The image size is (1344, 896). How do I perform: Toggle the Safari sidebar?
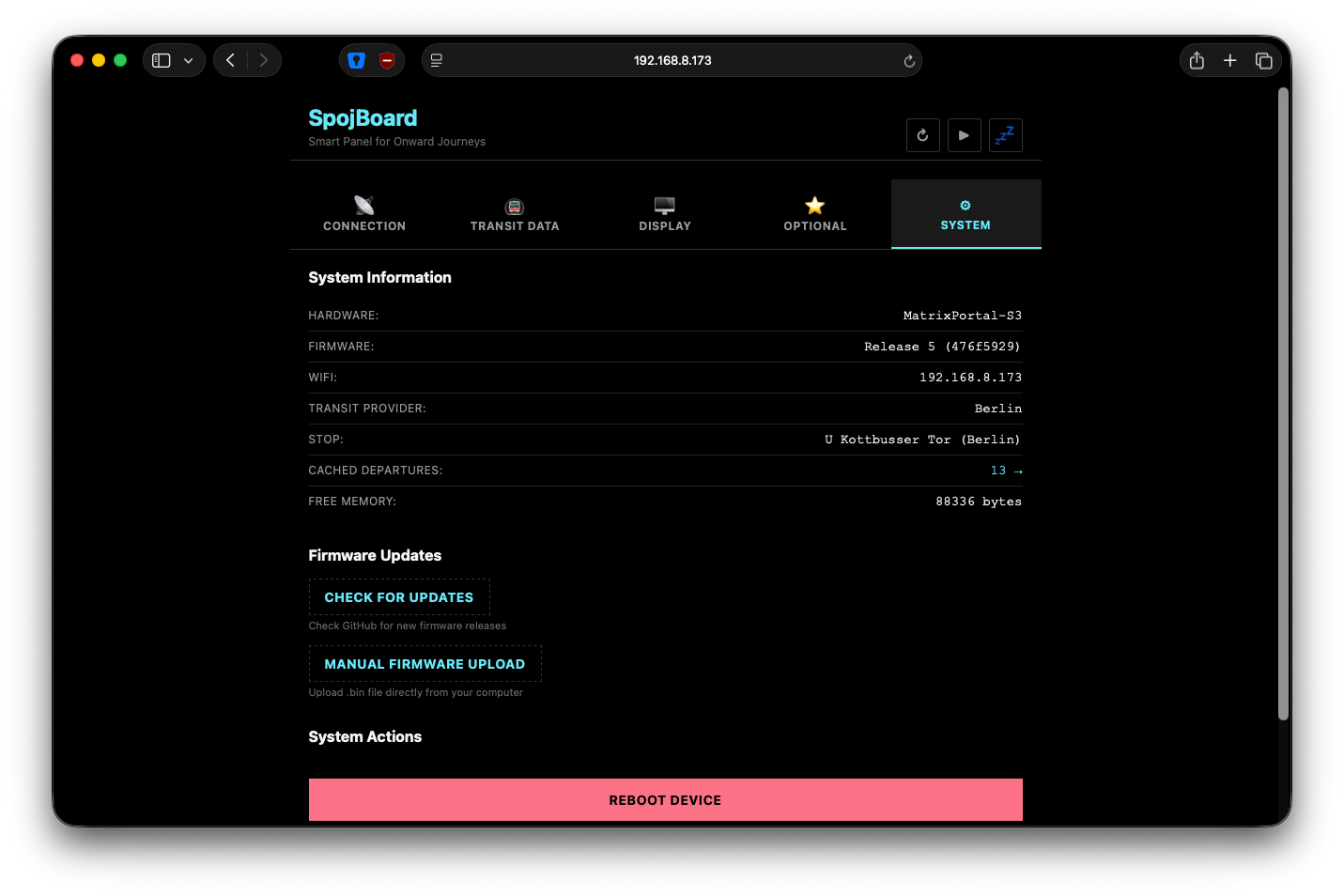pyautogui.click(x=162, y=60)
